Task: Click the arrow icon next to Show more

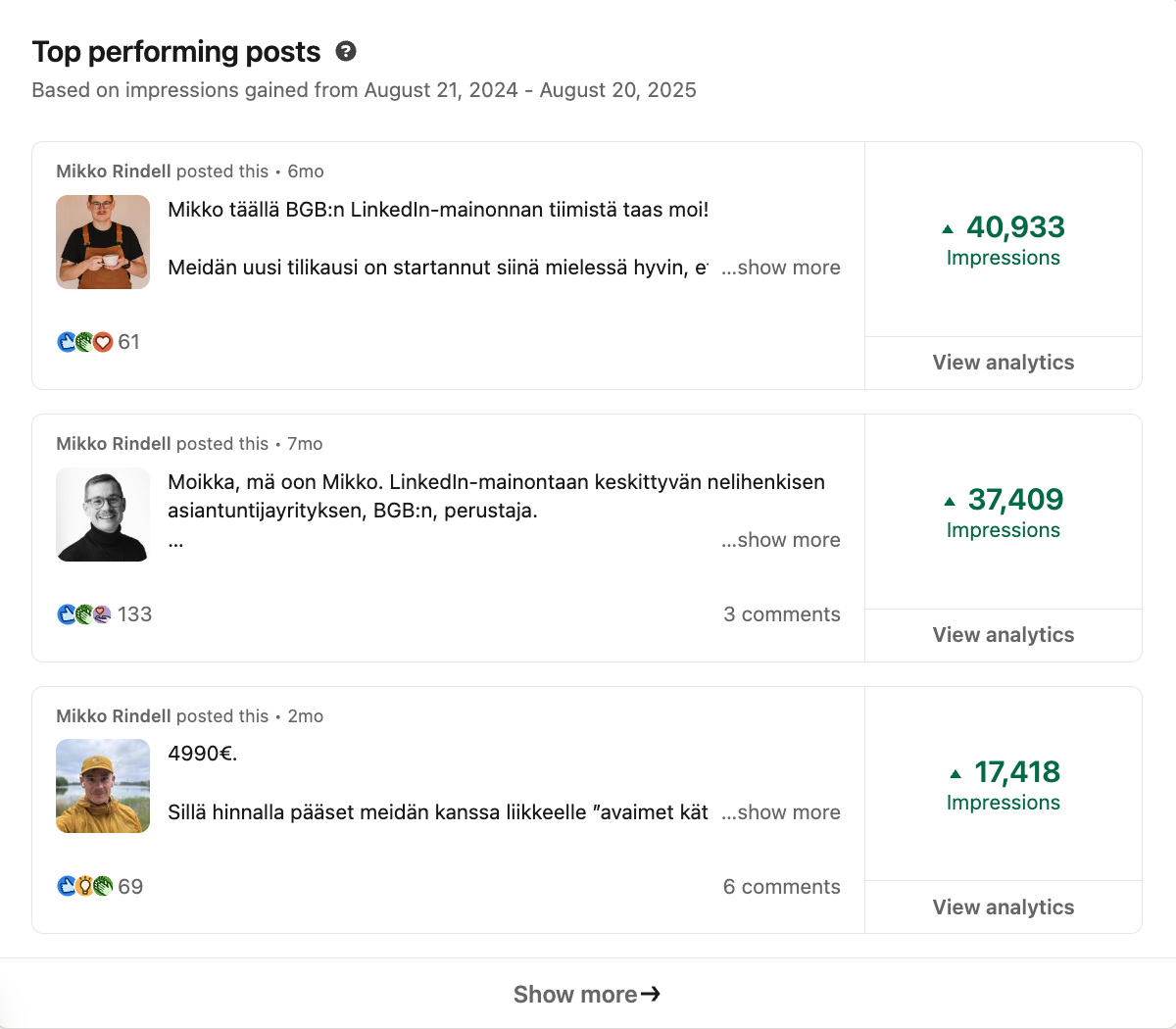Action: pos(651,994)
